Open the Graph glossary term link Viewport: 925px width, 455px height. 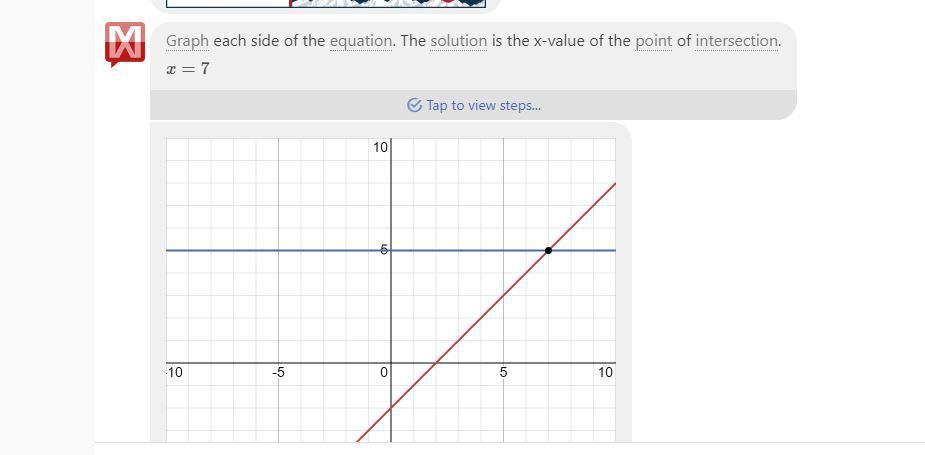tap(188, 41)
